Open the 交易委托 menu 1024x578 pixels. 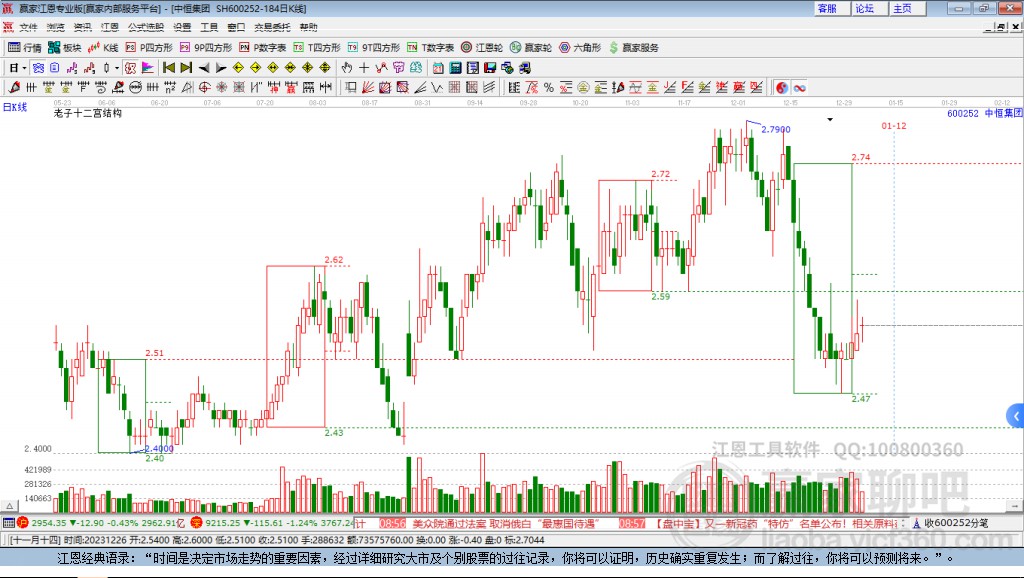click(x=272, y=27)
